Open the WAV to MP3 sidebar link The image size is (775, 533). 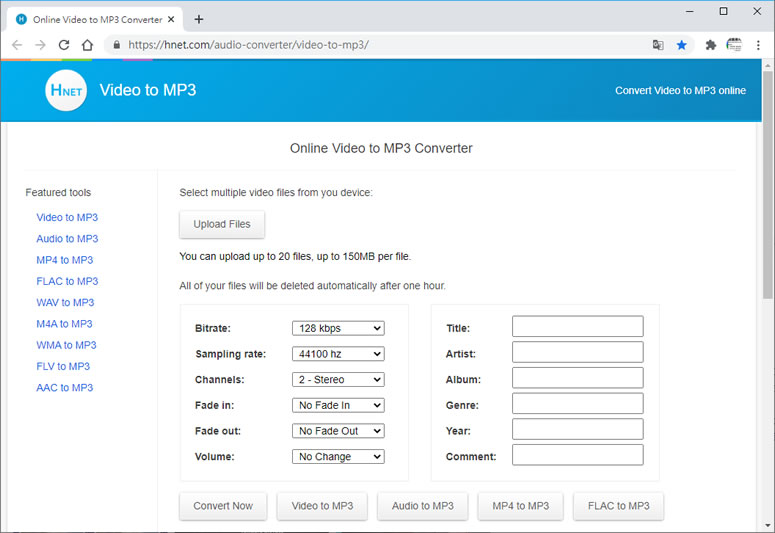tap(65, 303)
